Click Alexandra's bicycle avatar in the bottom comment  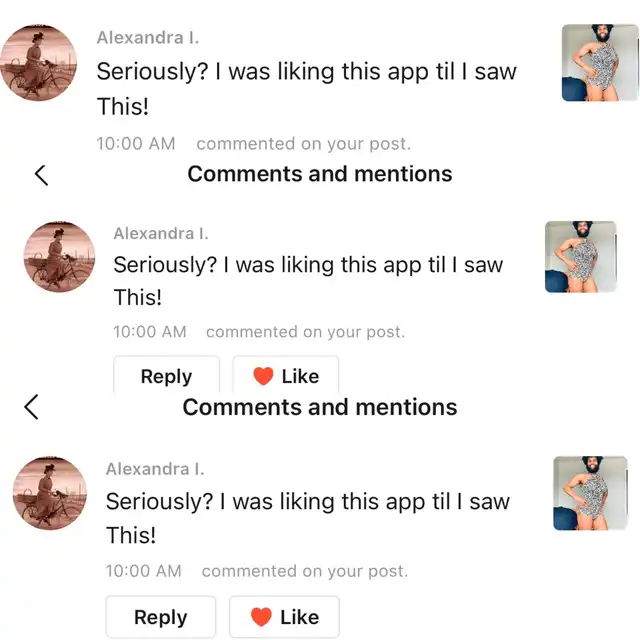[49, 493]
